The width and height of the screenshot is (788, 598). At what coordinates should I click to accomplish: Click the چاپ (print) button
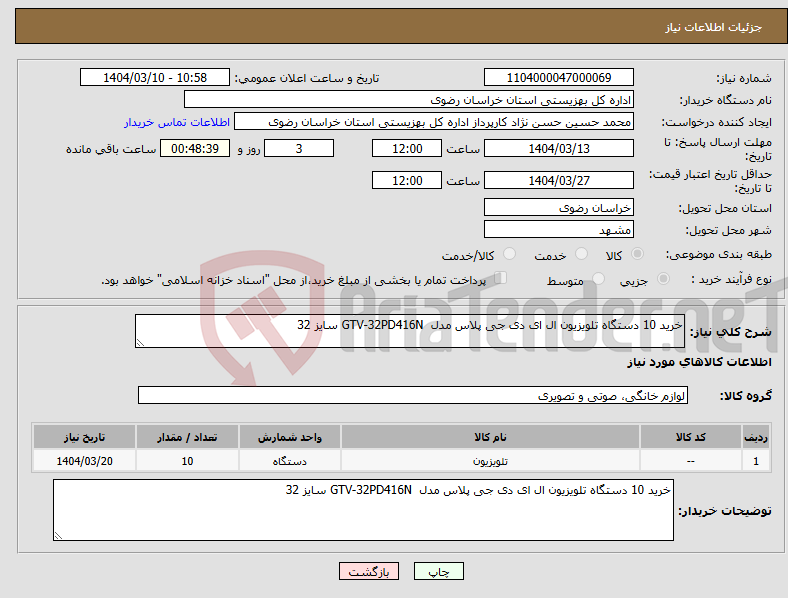(438, 571)
